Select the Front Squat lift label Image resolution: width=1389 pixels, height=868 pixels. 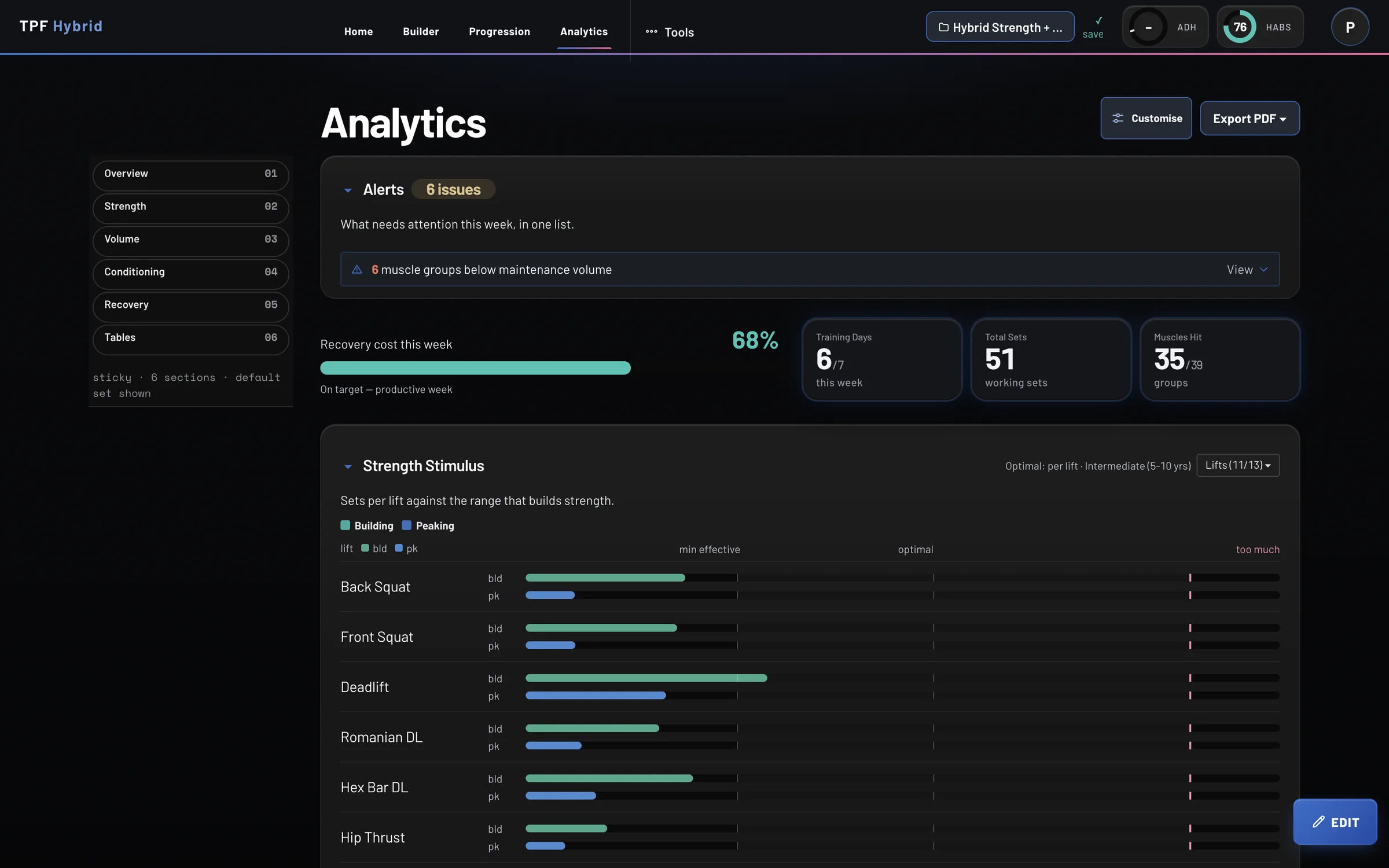[x=377, y=637]
